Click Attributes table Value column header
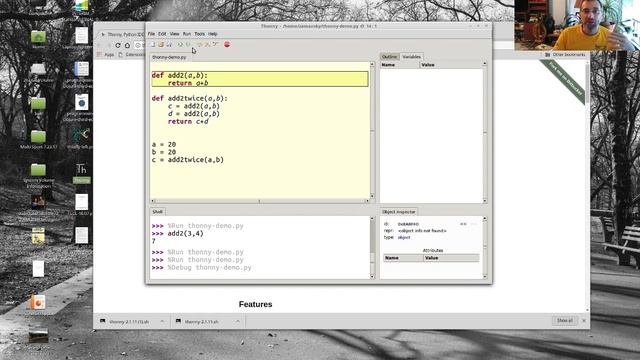Screen dimensions: 640x360 [451, 258]
